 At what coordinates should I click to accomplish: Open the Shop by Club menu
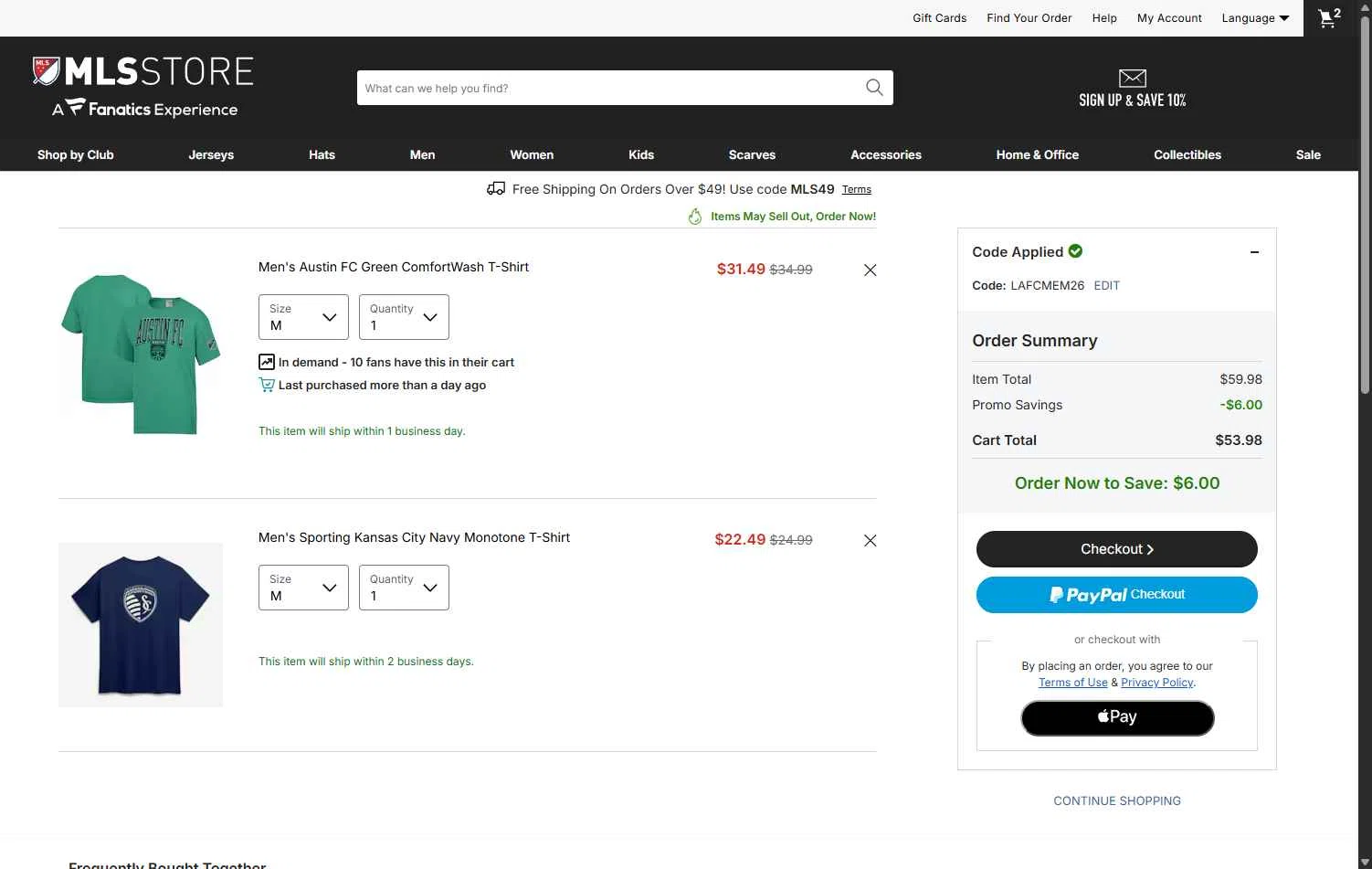[x=76, y=154]
